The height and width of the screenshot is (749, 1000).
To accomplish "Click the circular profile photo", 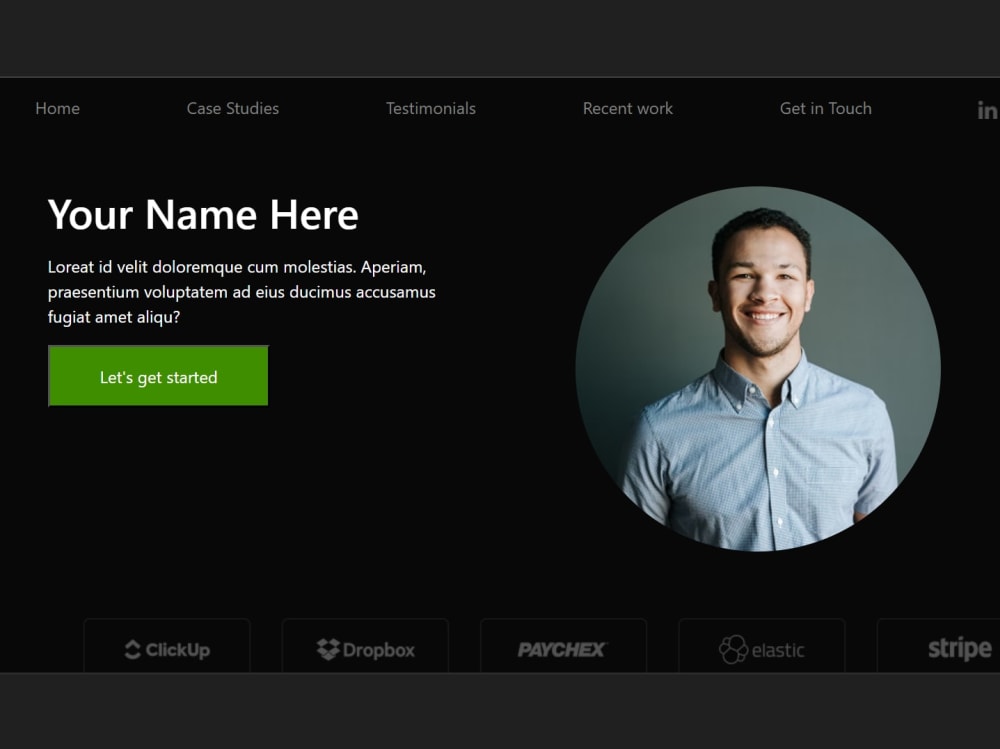I will (x=758, y=369).
